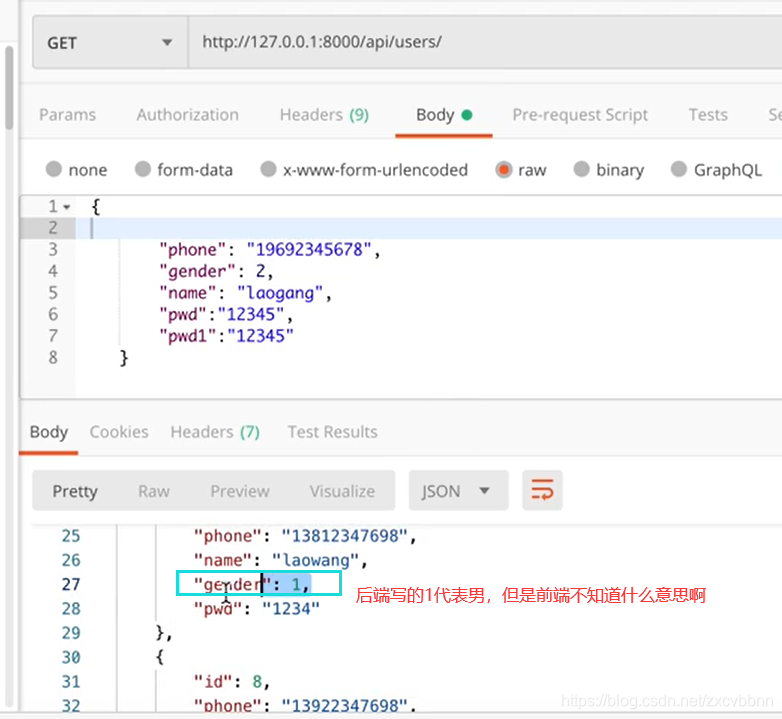Click editor line 2 in request body
The image size is (782, 719).
pyautogui.click(x=429, y=228)
